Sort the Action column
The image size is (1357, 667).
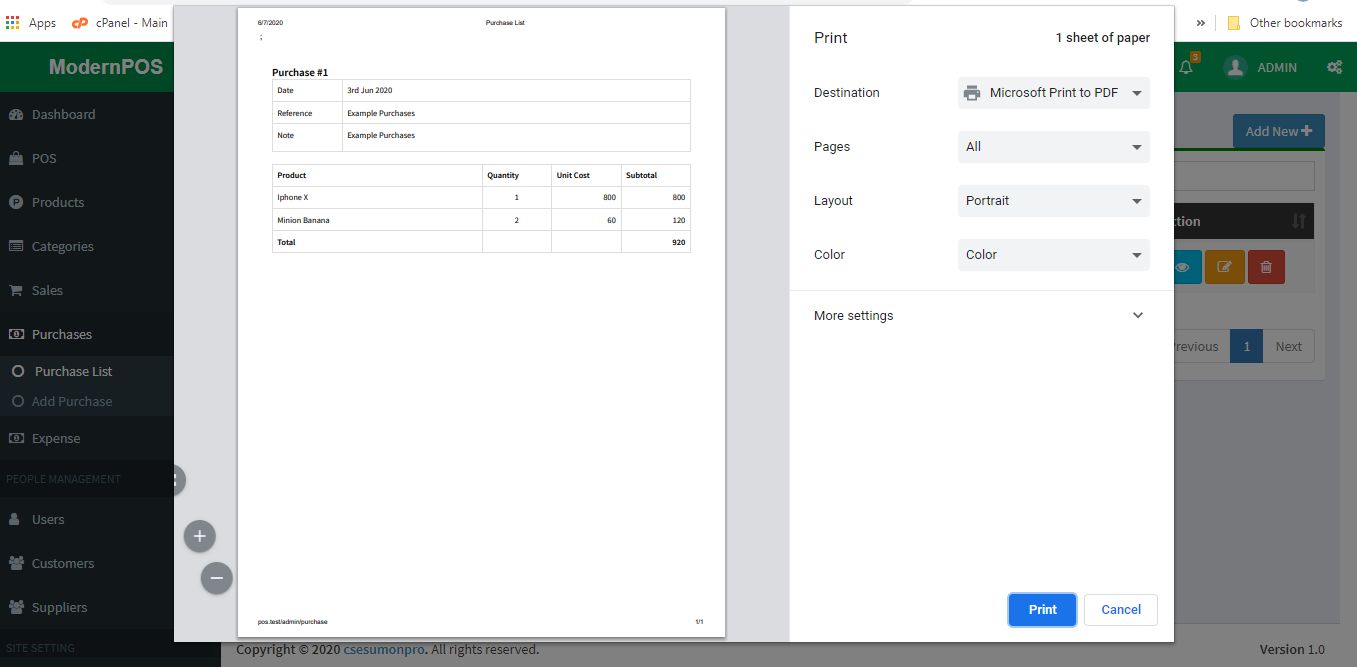(1299, 221)
